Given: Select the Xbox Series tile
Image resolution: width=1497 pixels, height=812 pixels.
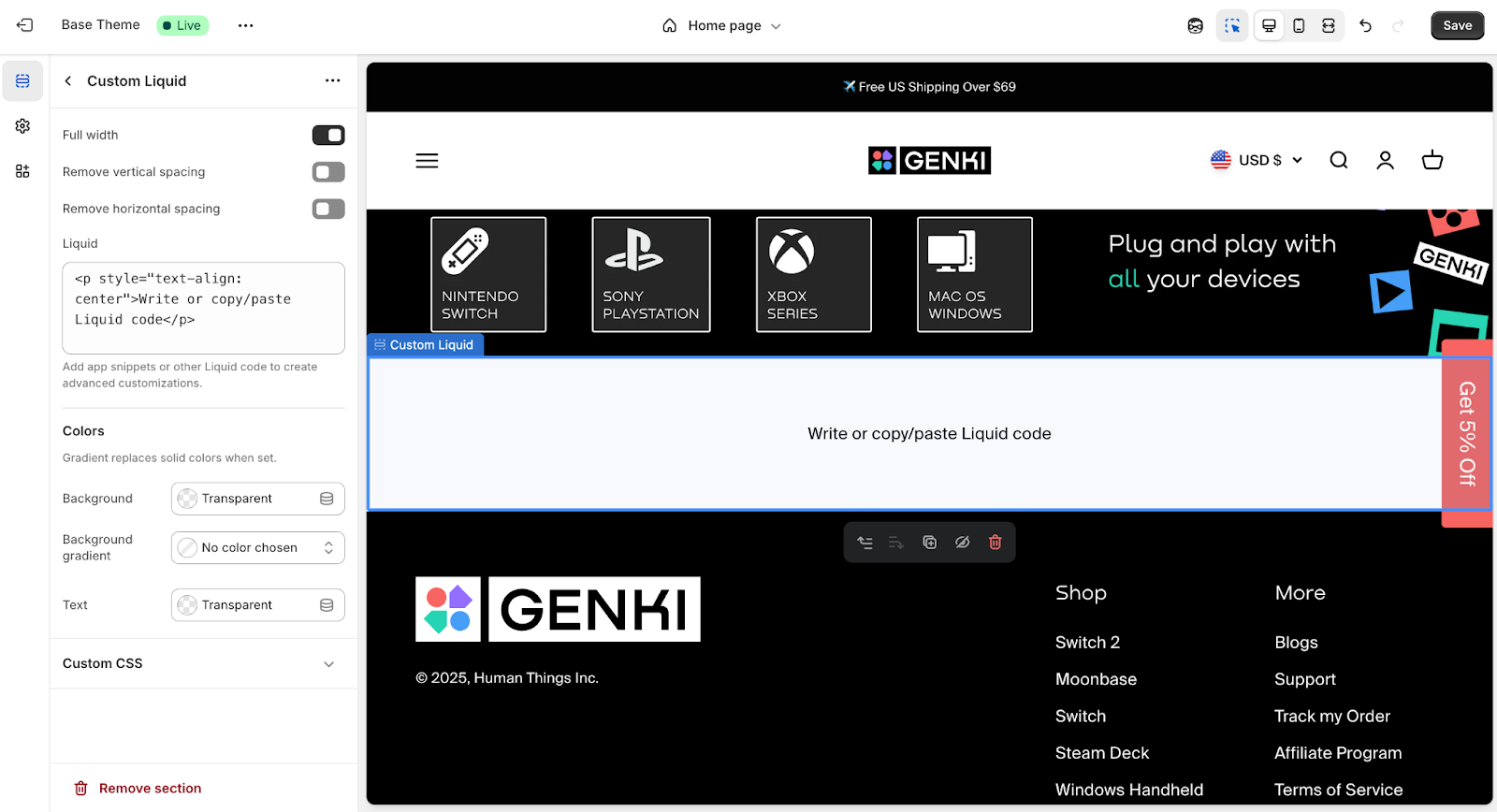Looking at the screenshot, I should [814, 274].
